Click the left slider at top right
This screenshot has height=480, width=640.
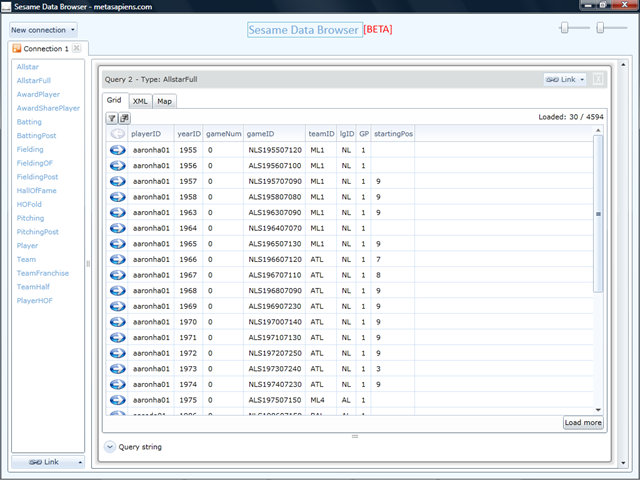click(568, 28)
